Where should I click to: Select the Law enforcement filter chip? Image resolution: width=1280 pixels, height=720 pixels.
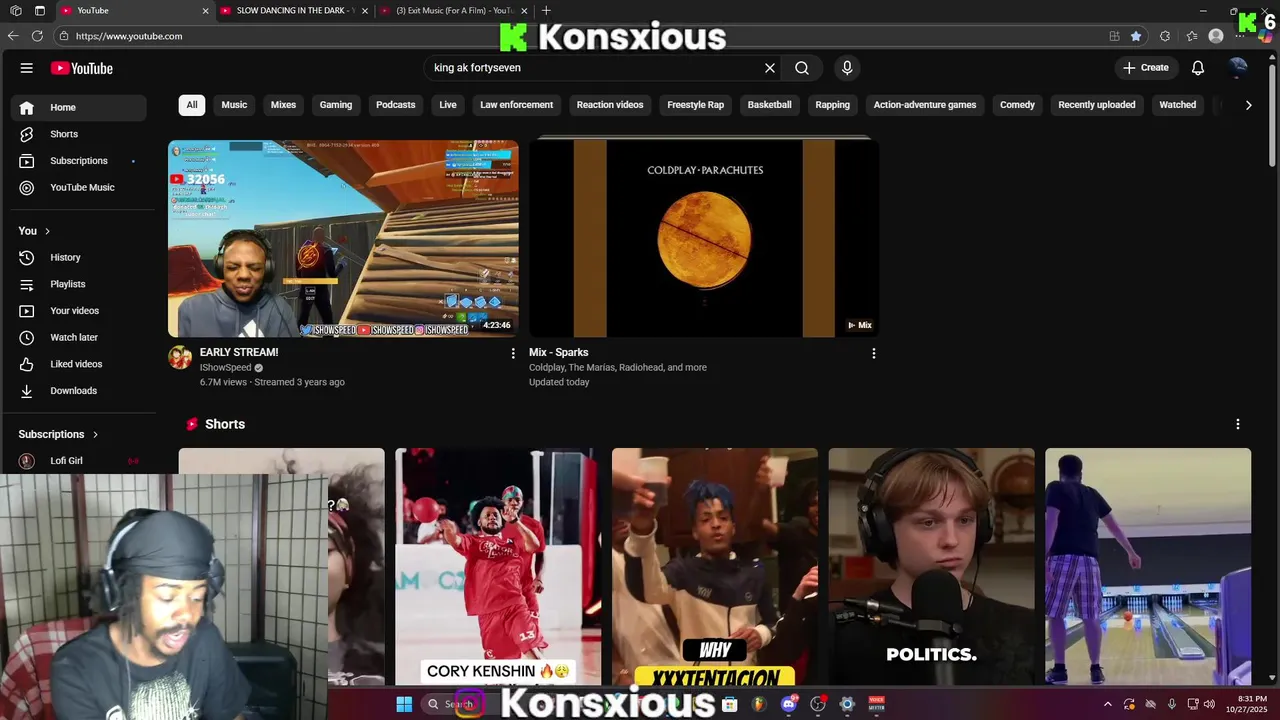516,105
